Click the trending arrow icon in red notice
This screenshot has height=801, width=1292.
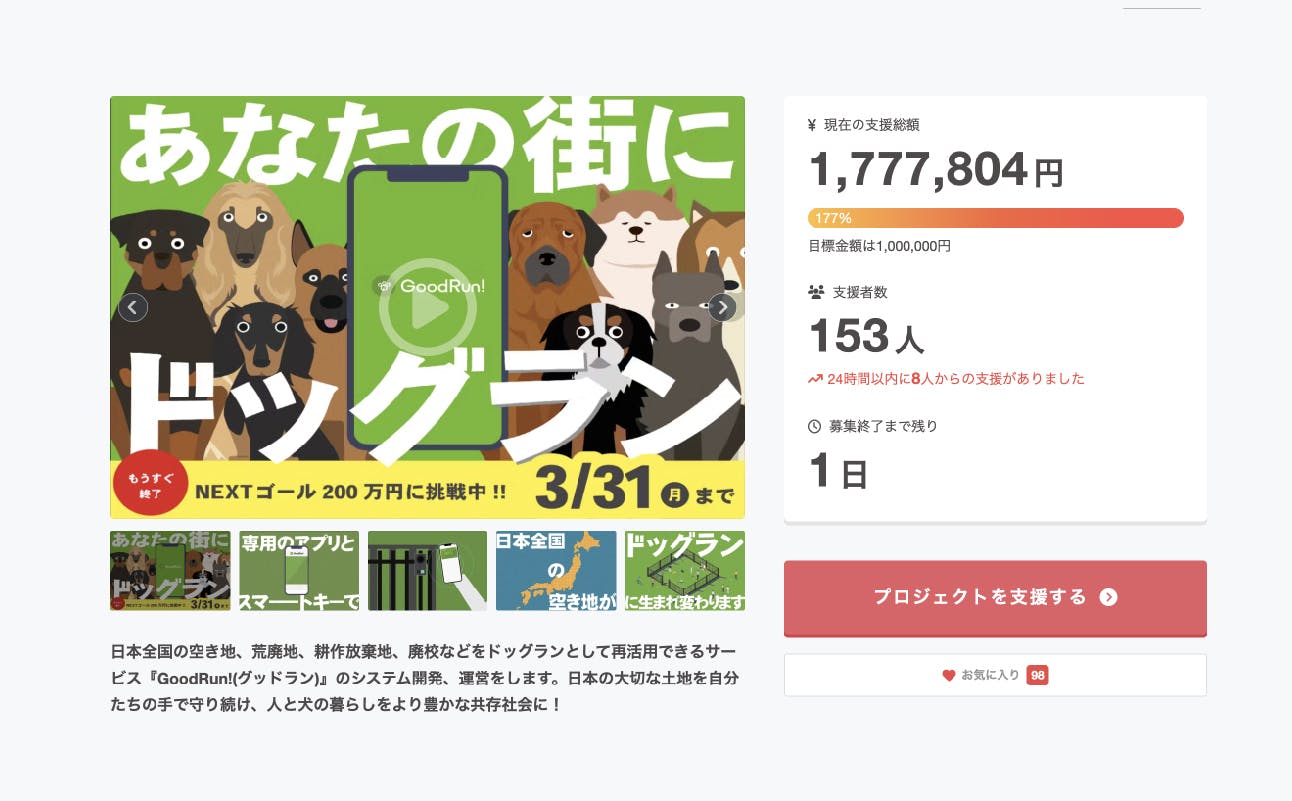[815, 379]
